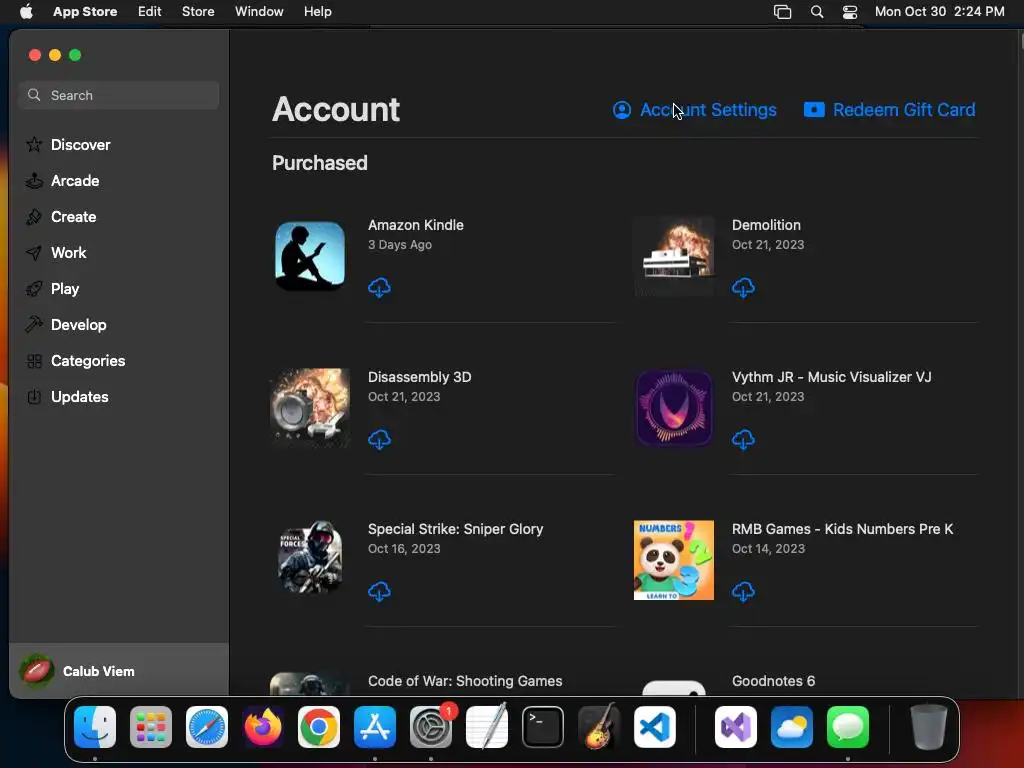This screenshot has height=768, width=1024.
Task: Open the Edit menu
Action: 150,12
